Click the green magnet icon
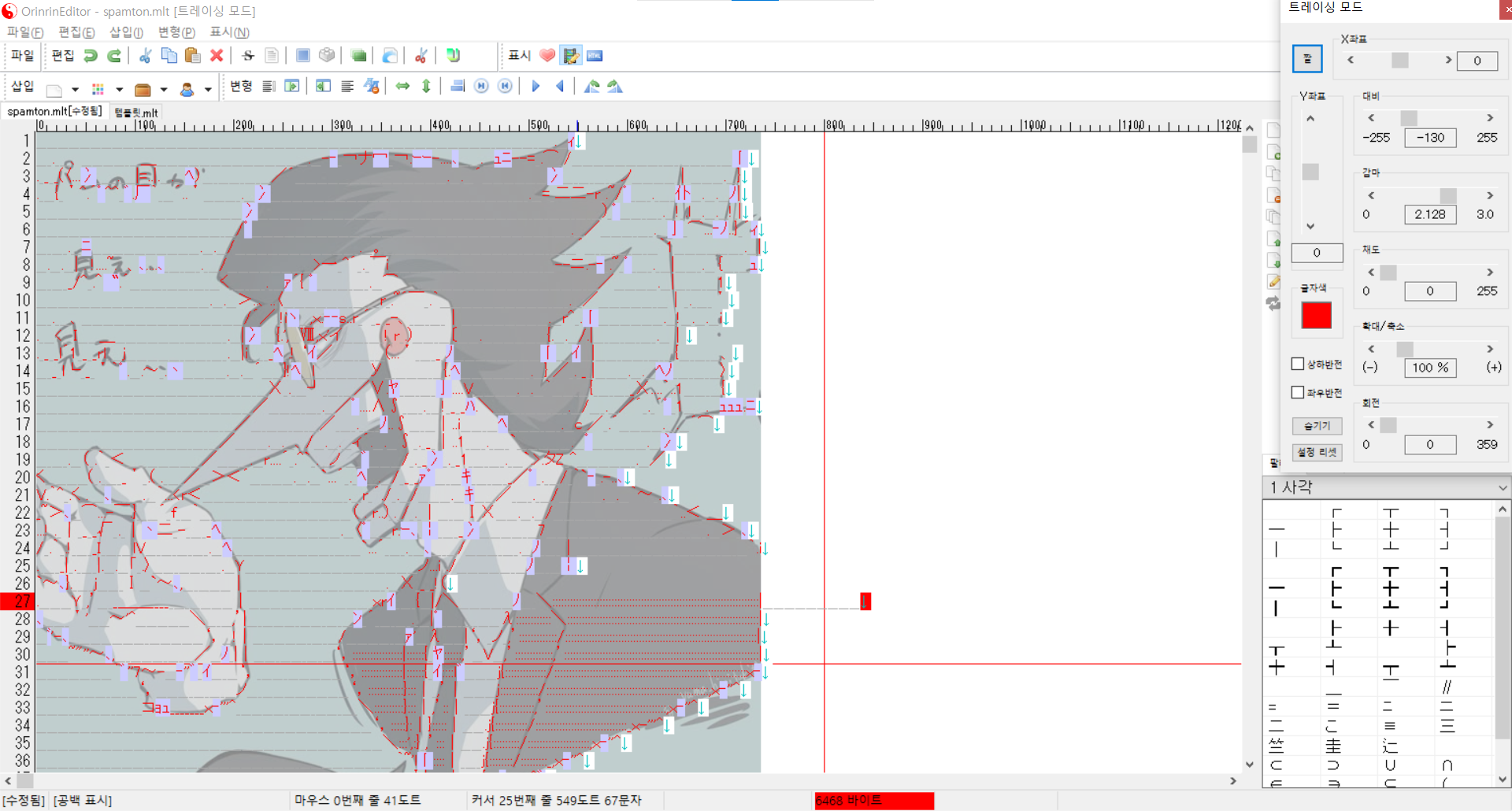This screenshot has height=811, width=1512. [x=453, y=55]
